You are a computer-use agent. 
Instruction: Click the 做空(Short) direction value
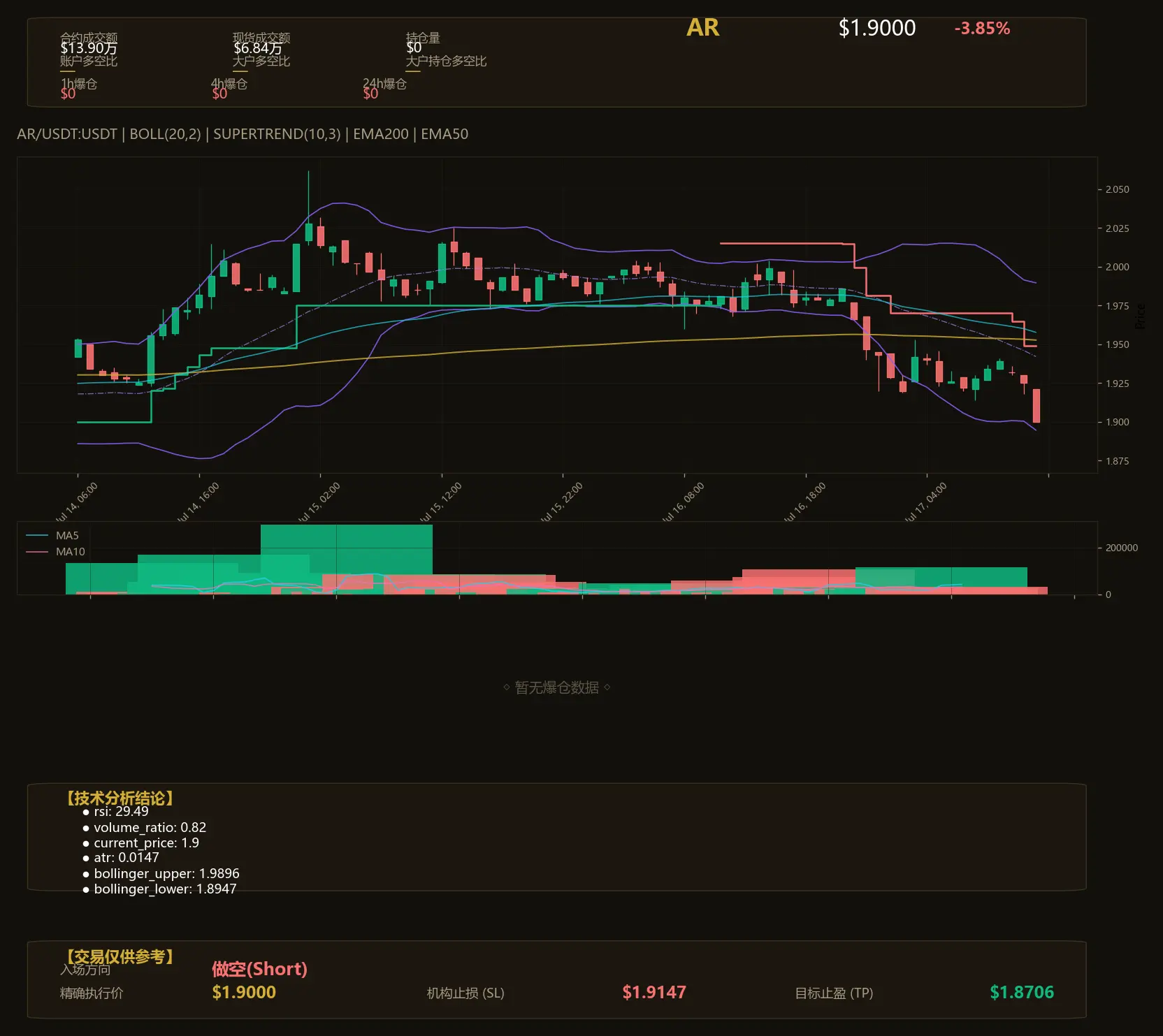coord(259,969)
